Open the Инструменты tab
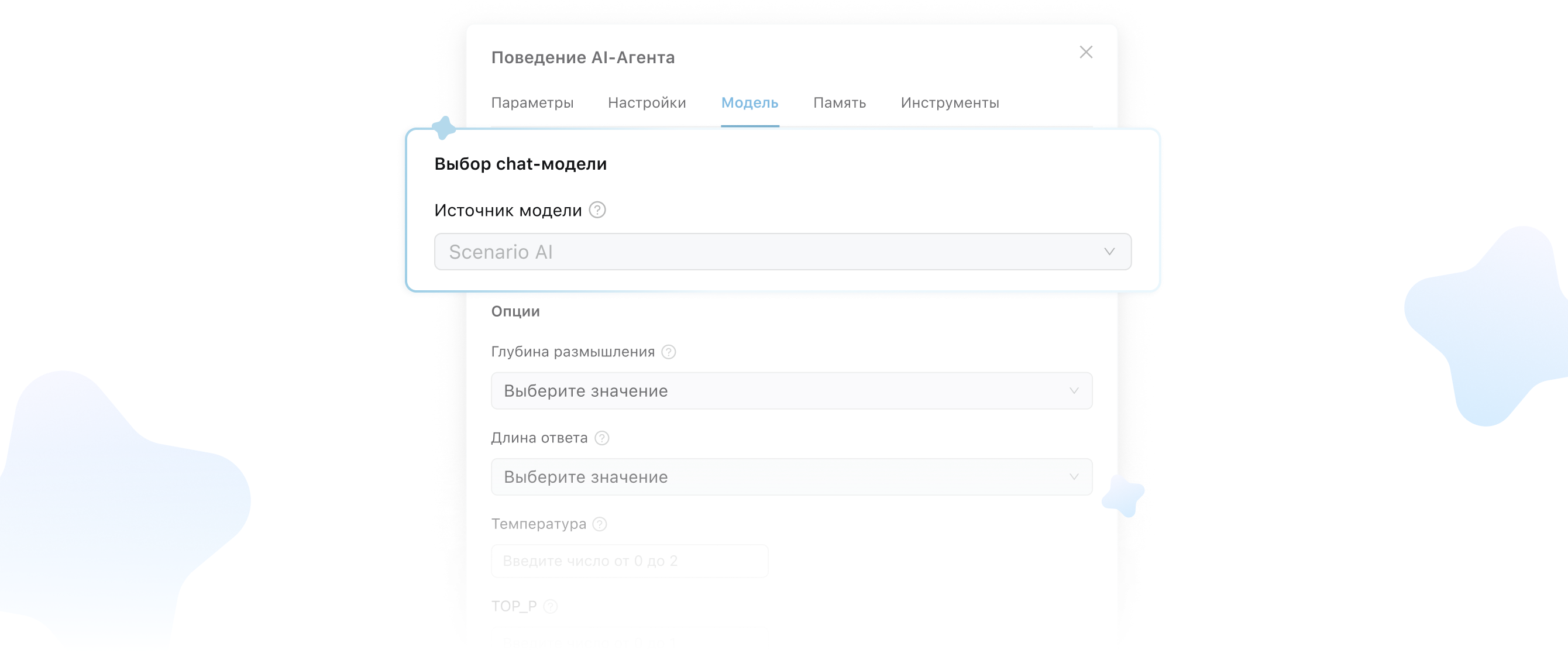This screenshot has width=1568, height=653. [950, 103]
